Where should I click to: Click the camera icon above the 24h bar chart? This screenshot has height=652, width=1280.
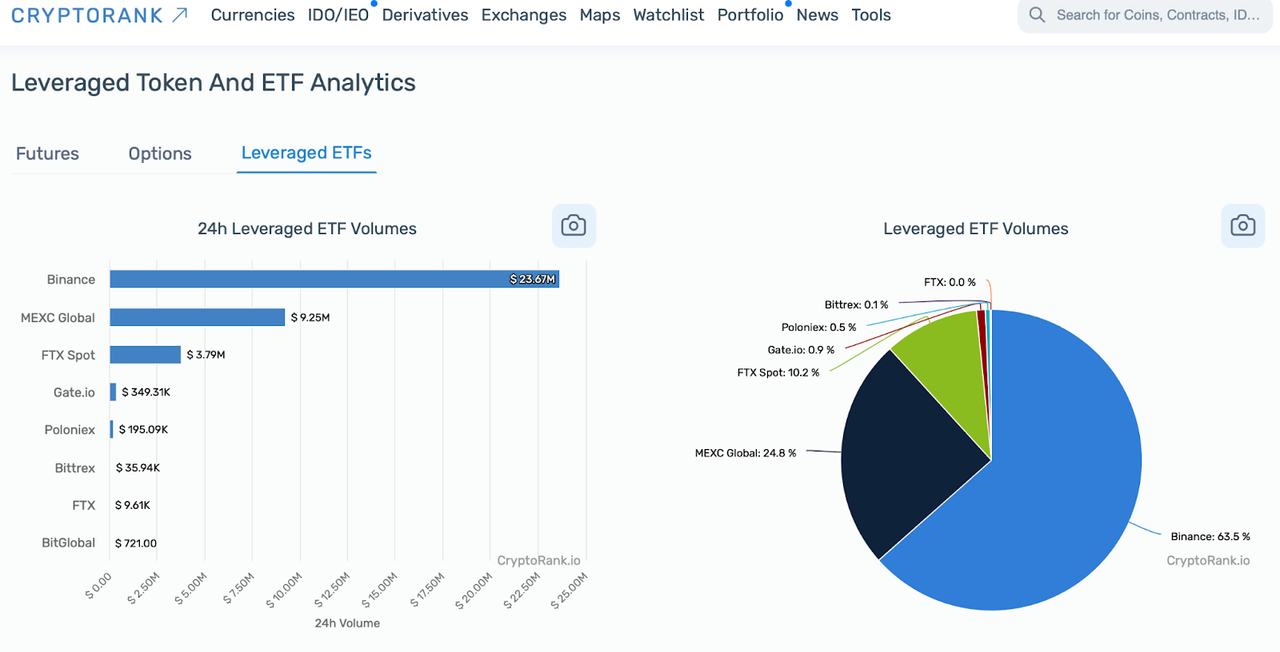pos(573,225)
